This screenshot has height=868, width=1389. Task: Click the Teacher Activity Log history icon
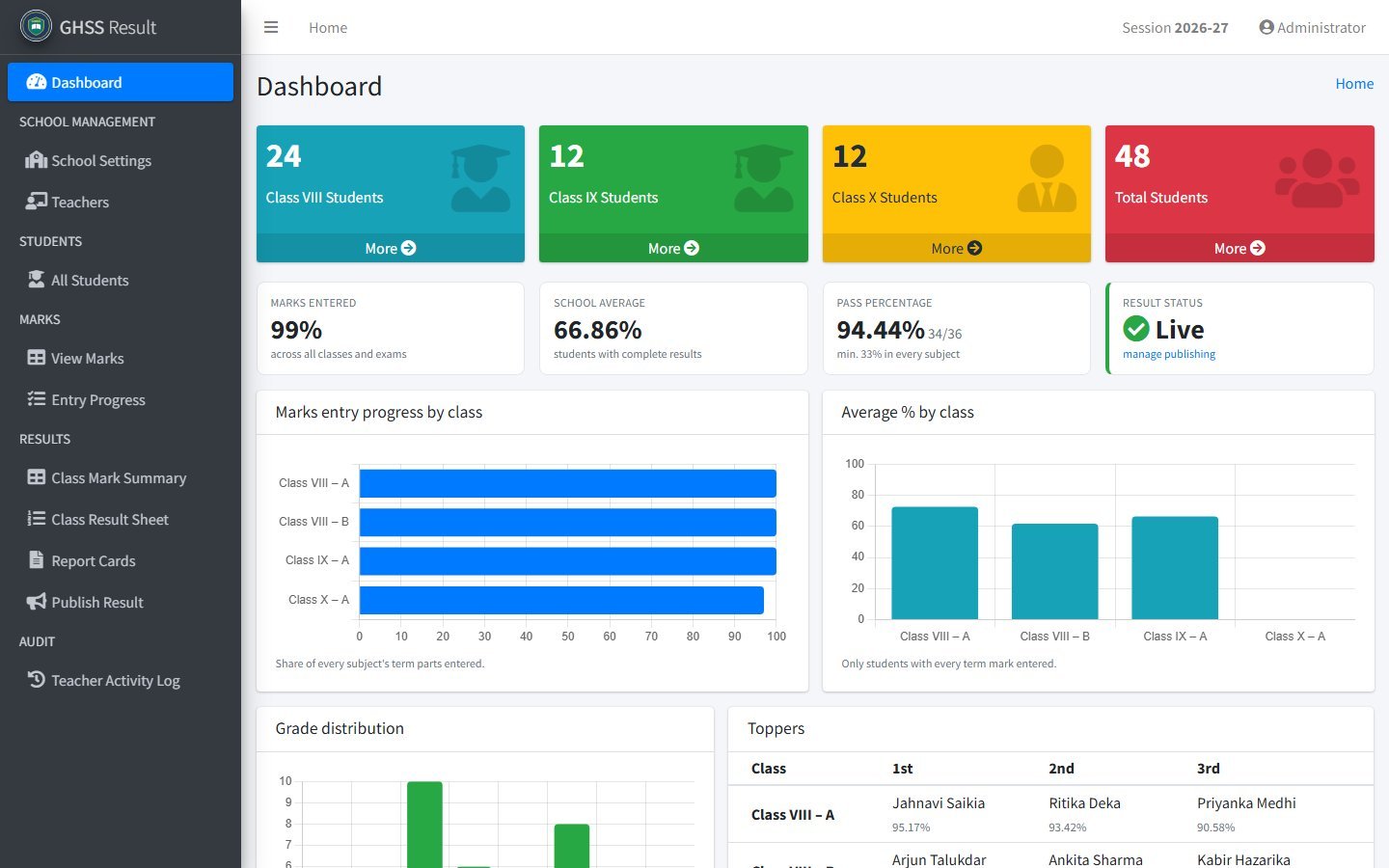(37, 680)
